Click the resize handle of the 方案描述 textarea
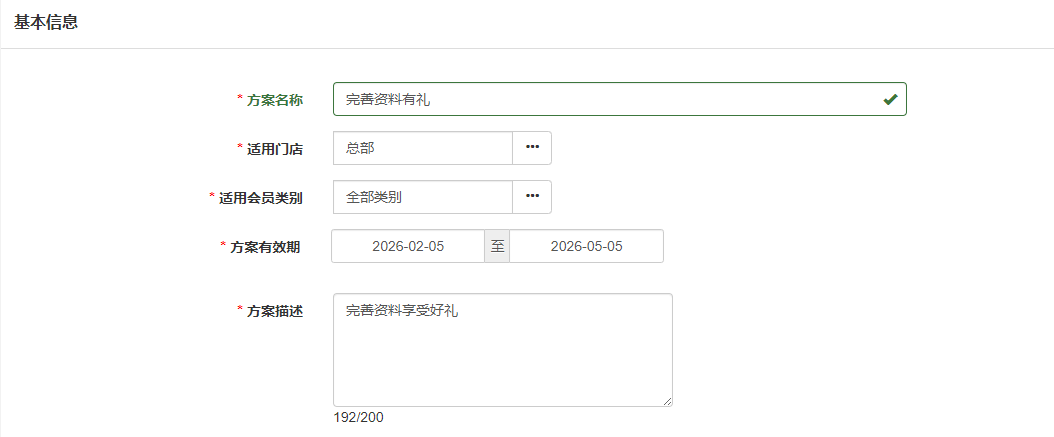 click(x=666, y=400)
